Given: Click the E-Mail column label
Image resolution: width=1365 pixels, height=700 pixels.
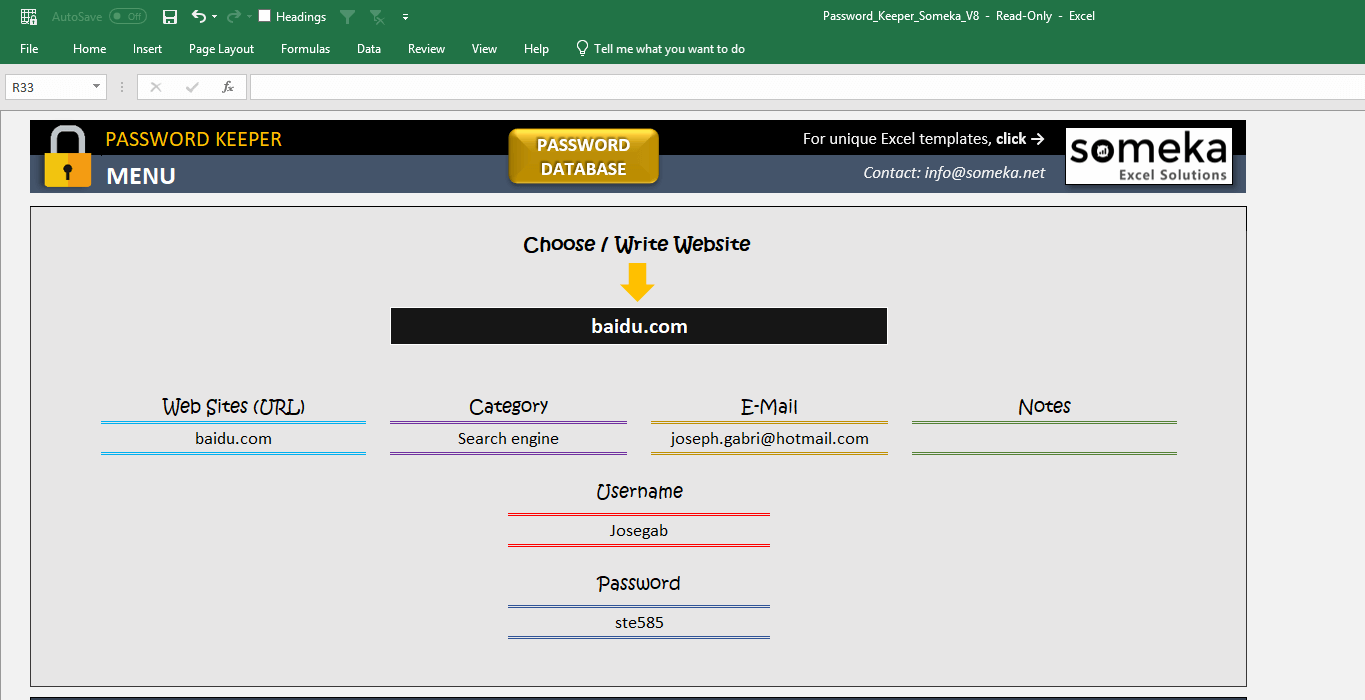Looking at the screenshot, I should click(769, 407).
